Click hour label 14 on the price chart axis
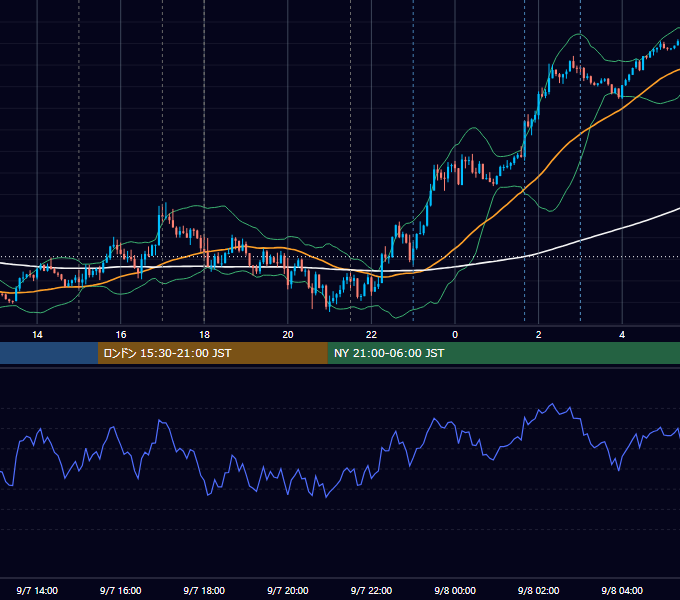 (x=37, y=335)
